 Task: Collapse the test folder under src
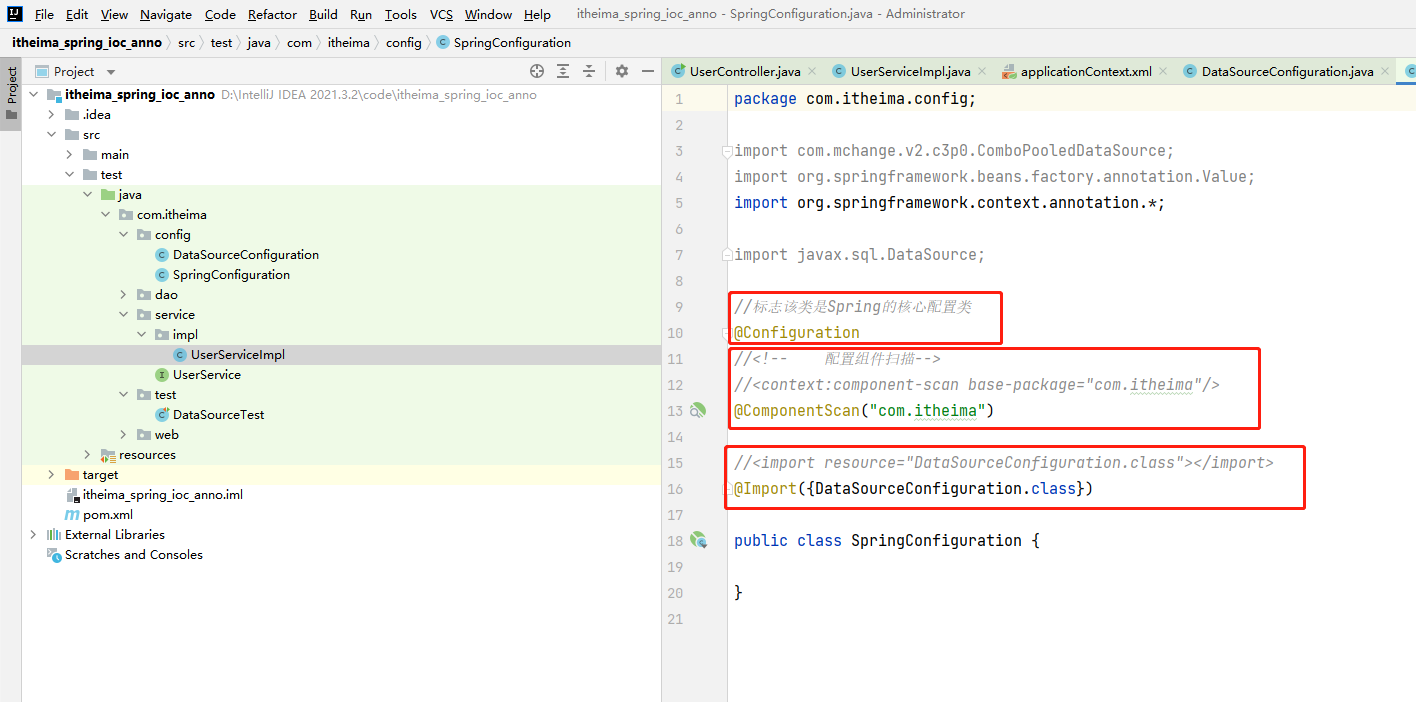(x=69, y=175)
